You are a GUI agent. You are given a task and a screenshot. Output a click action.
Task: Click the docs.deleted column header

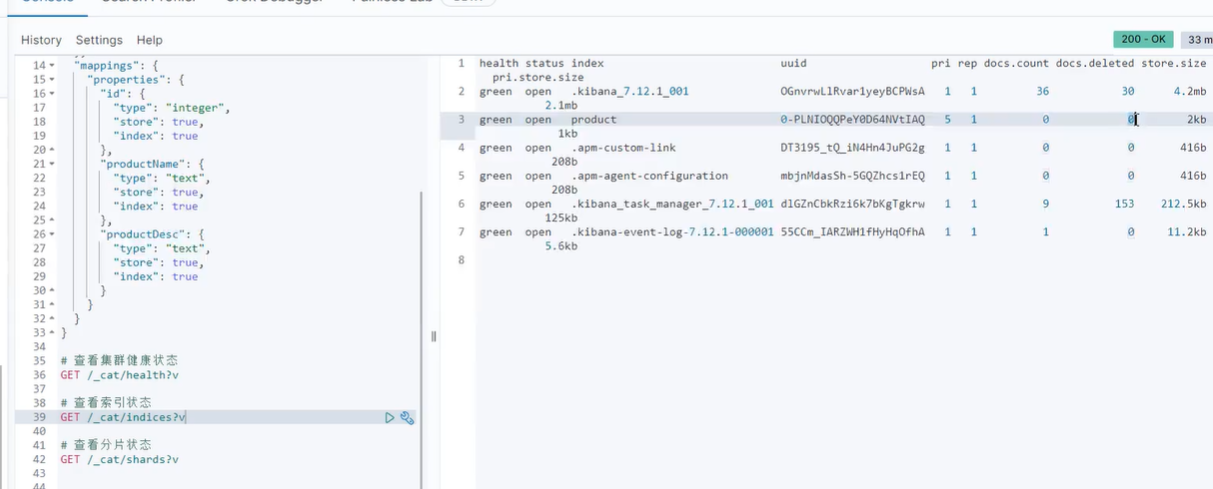(x=1095, y=63)
